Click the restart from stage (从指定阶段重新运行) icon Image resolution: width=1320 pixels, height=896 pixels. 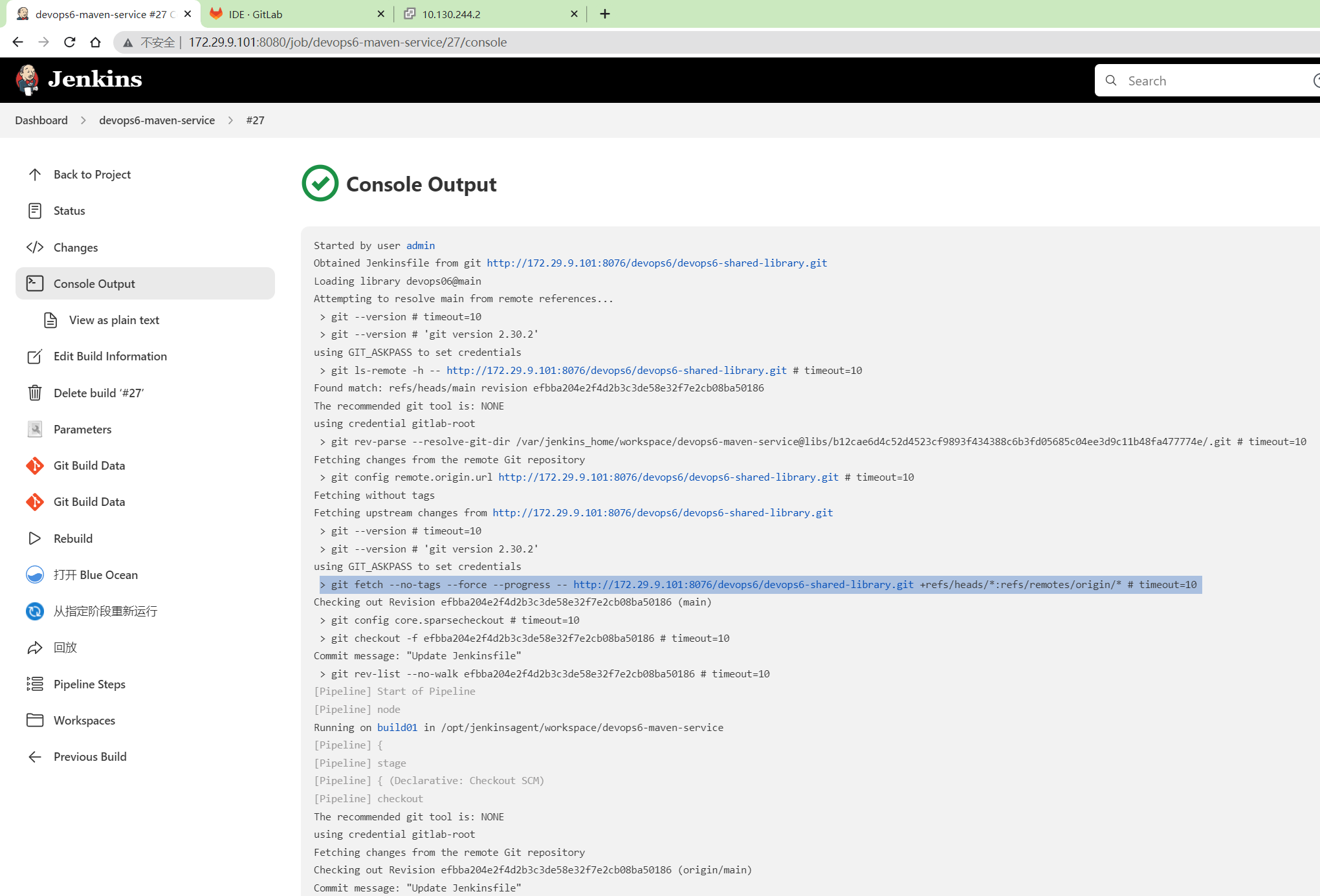(x=35, y=611)
